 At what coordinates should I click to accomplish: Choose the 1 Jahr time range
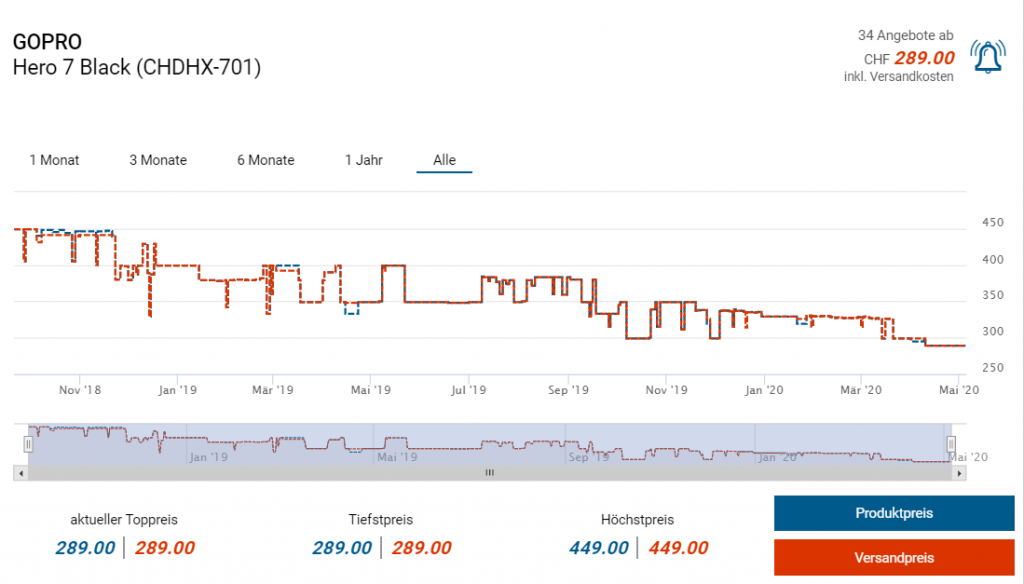tap(363, 160)
